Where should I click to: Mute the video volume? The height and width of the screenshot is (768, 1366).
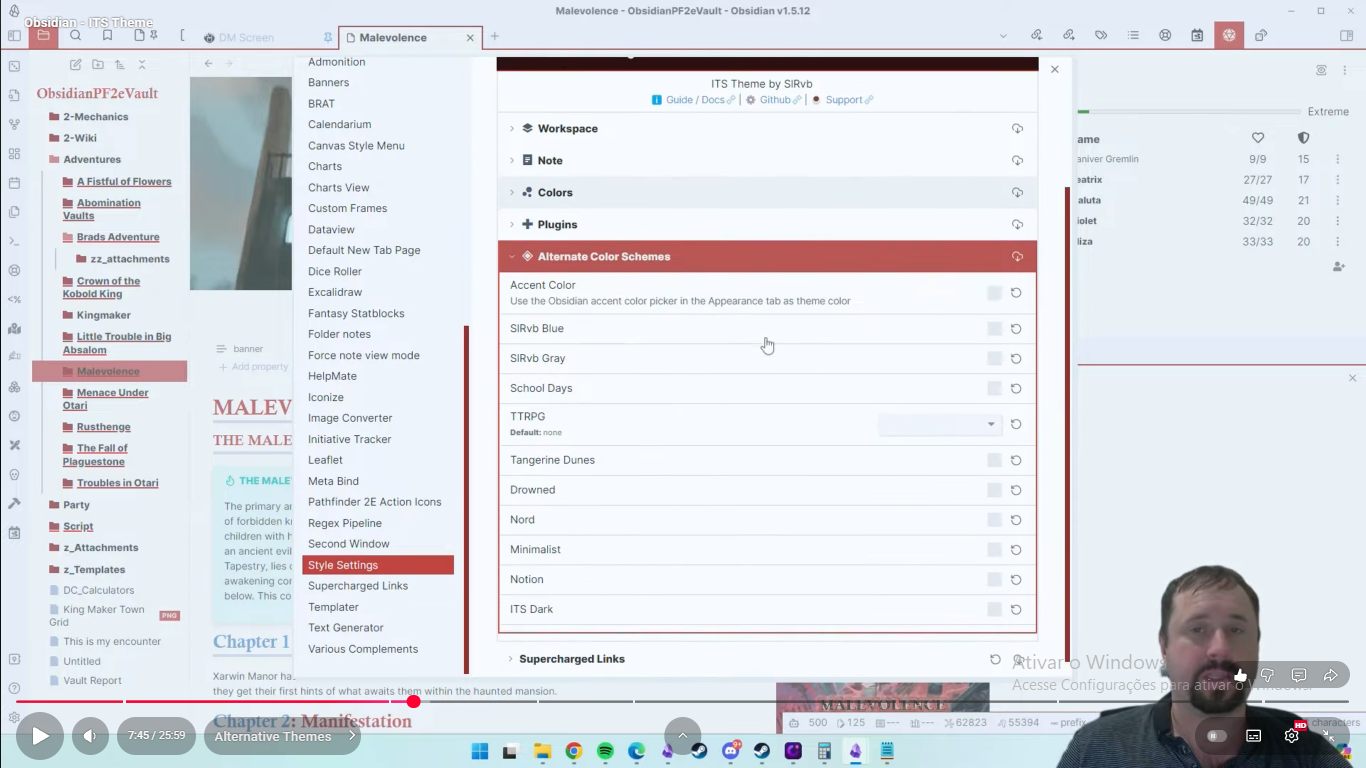pos(89,736)
